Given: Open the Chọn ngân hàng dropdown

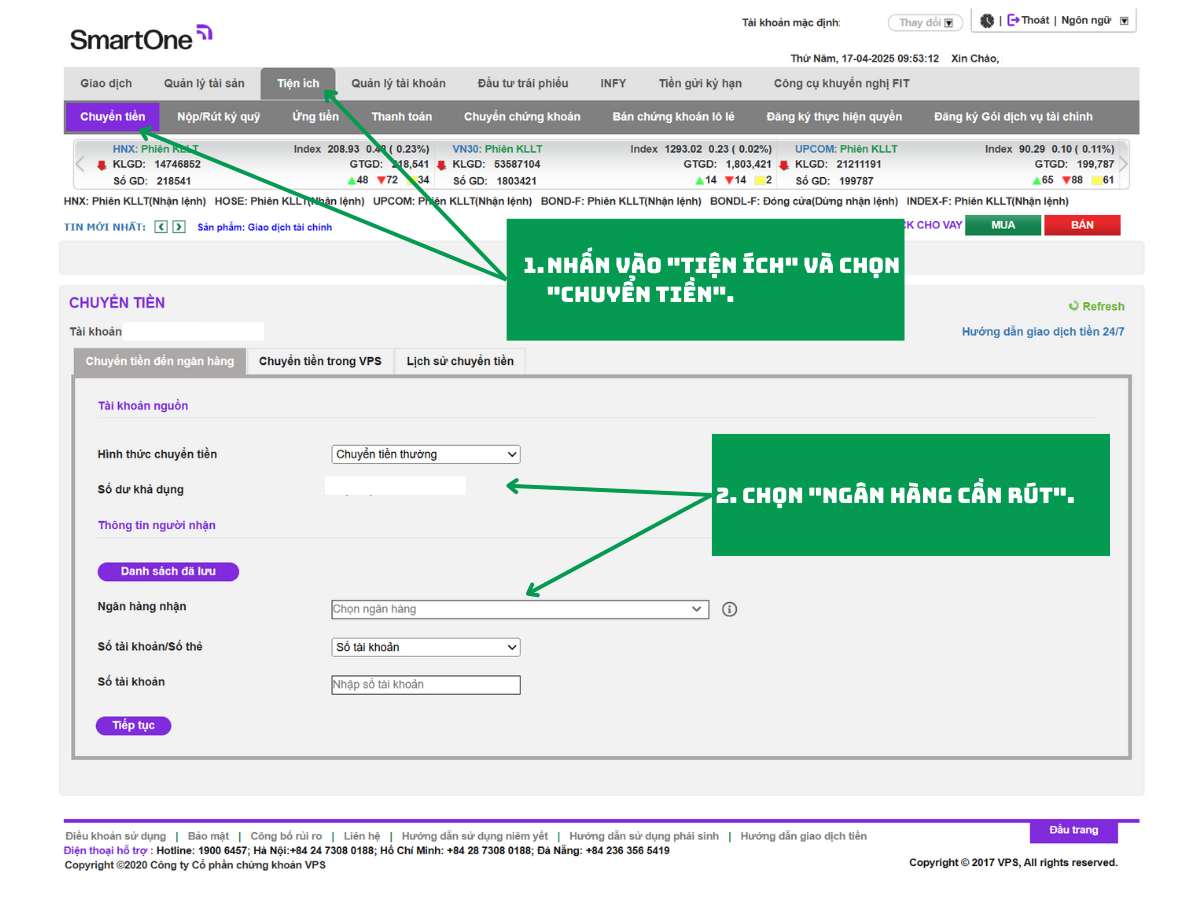Looking at the screenshot, I should click(520, 609).
